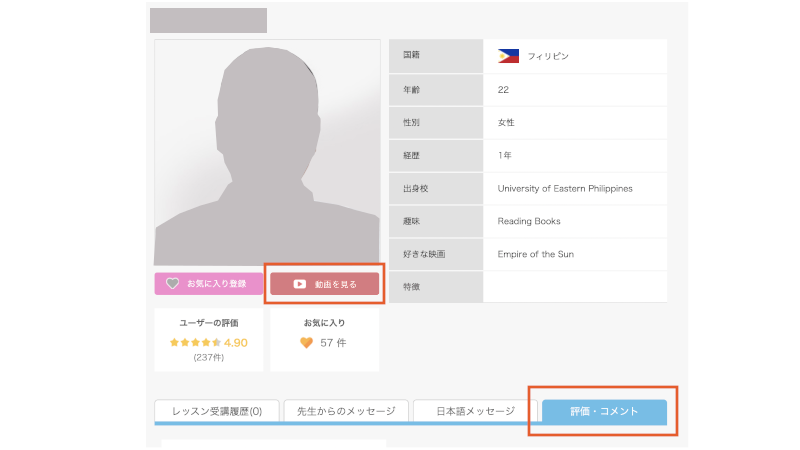This screenshot has width=800, height=450.
Task: Switch to 先生からのメッセージ tab
Action: point(346,411)
